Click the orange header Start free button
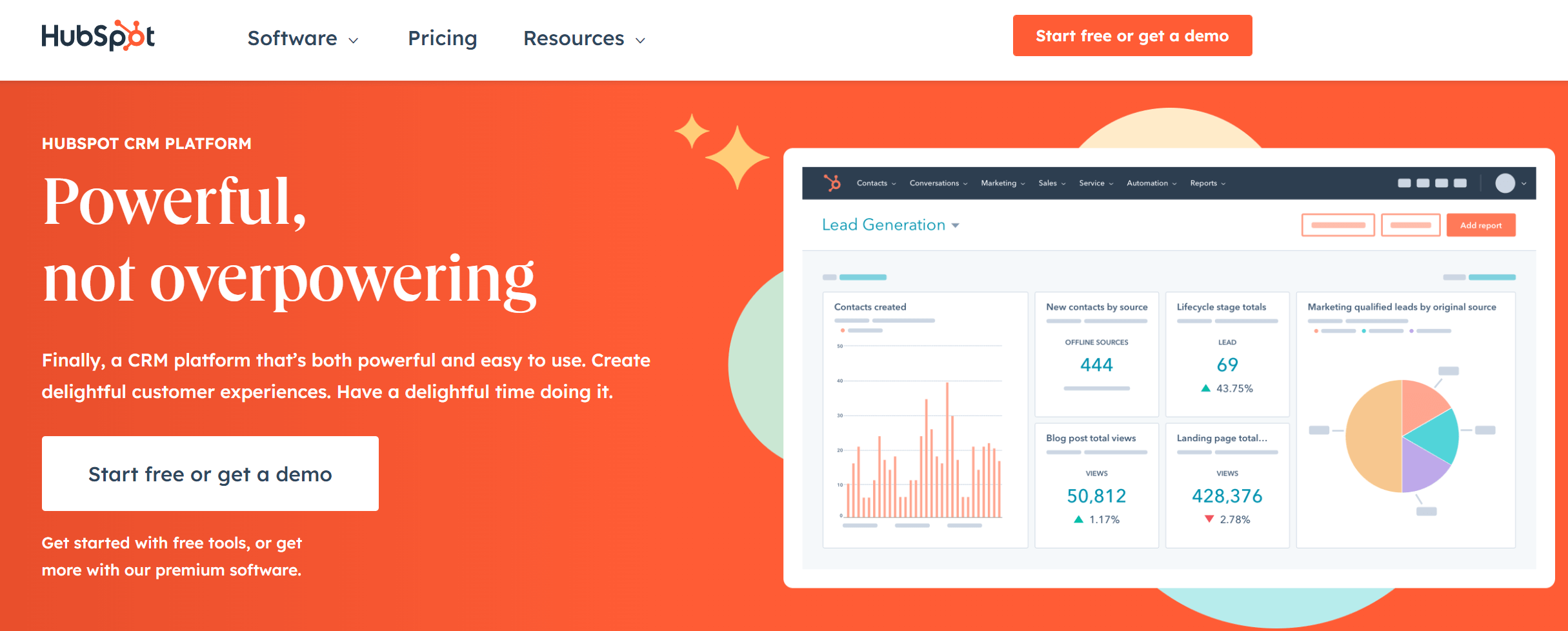 tap(1132, 35)
